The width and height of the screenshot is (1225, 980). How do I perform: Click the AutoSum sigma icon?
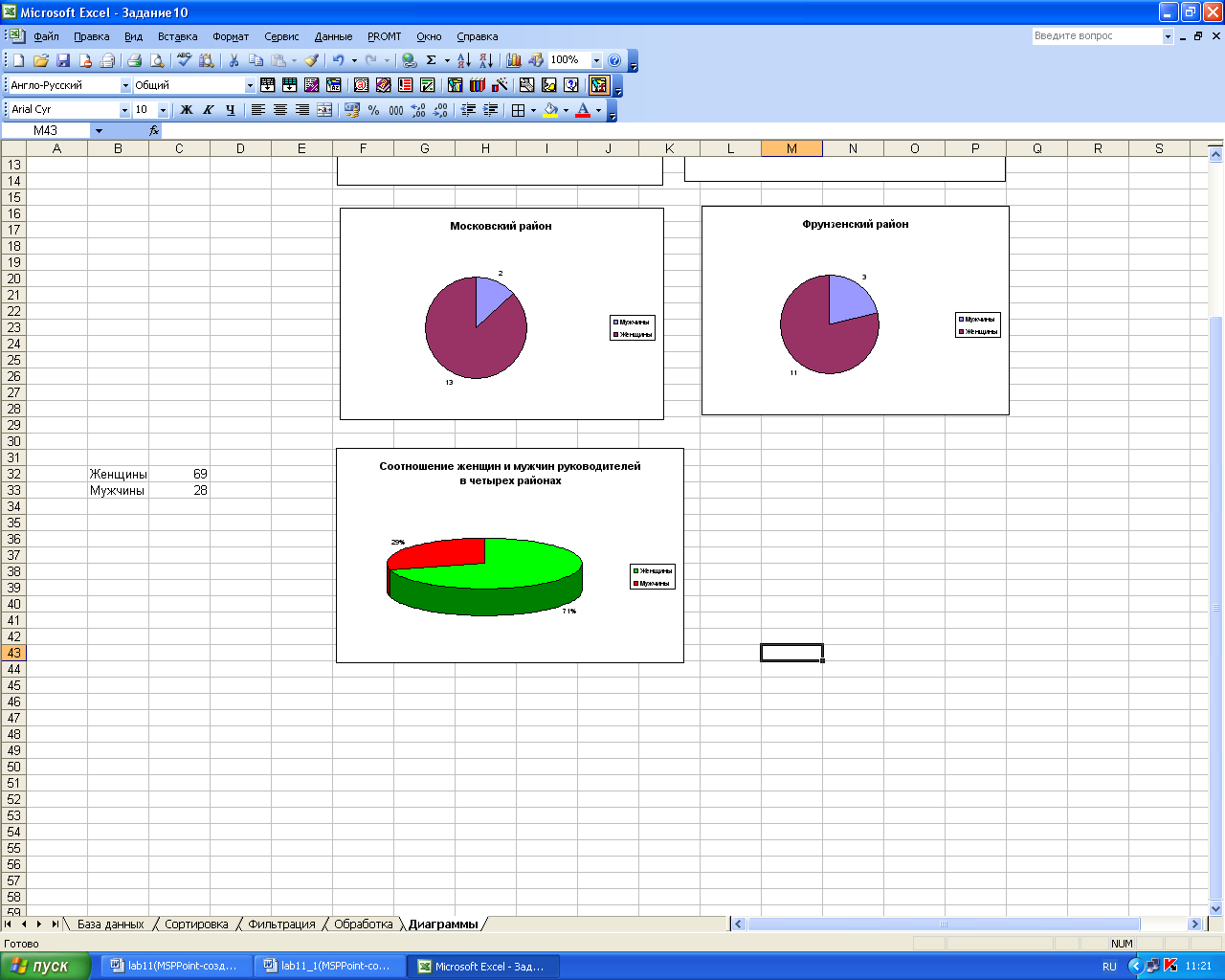(431, 60)
